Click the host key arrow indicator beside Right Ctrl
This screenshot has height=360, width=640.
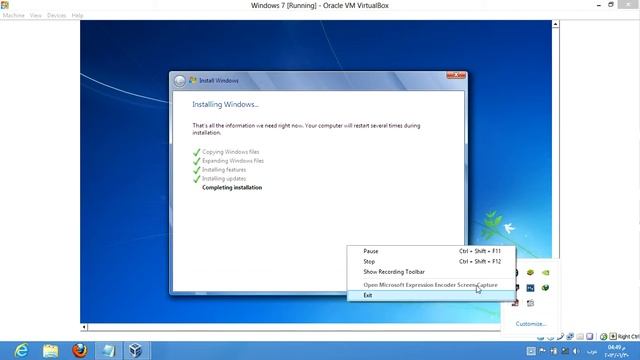613,336
